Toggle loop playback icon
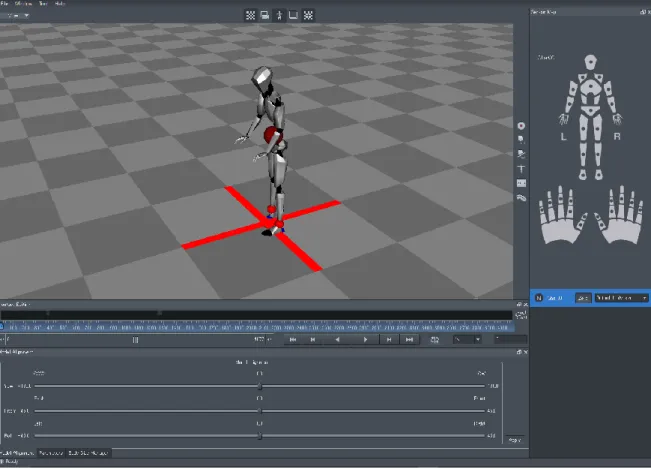 (x=435, y=340)
